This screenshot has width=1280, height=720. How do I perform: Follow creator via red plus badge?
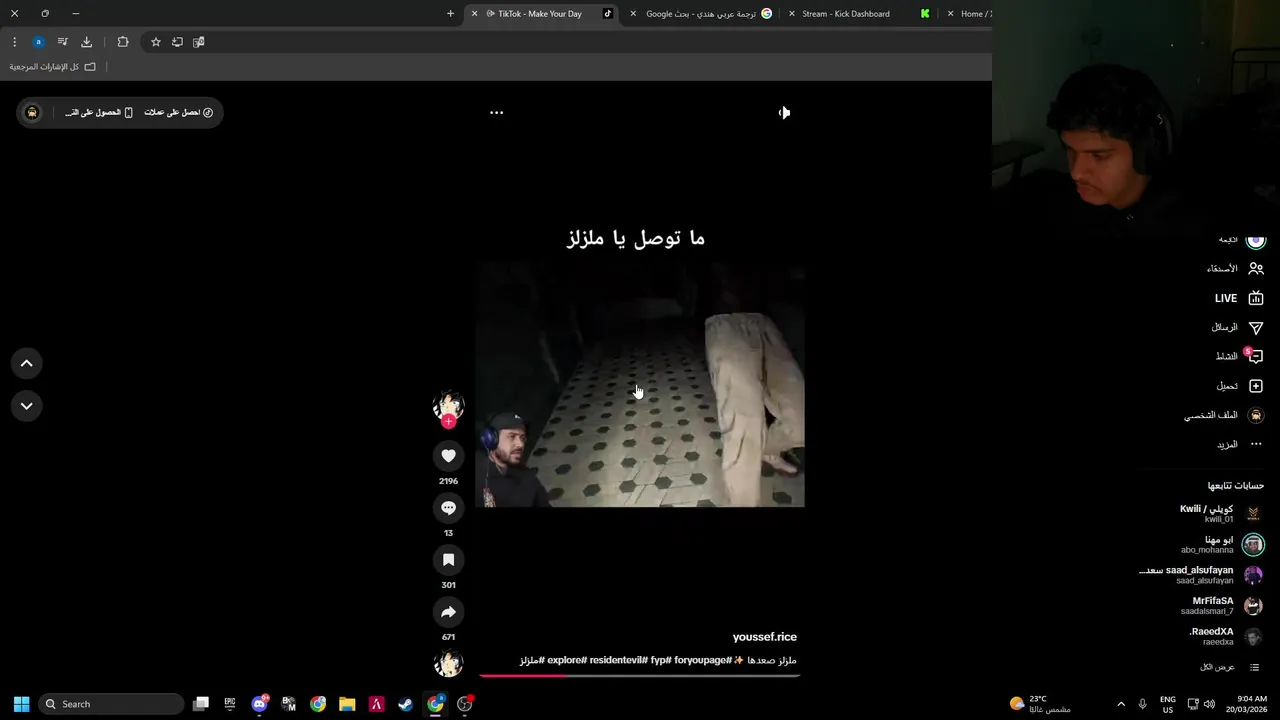[x=448, y=422]
